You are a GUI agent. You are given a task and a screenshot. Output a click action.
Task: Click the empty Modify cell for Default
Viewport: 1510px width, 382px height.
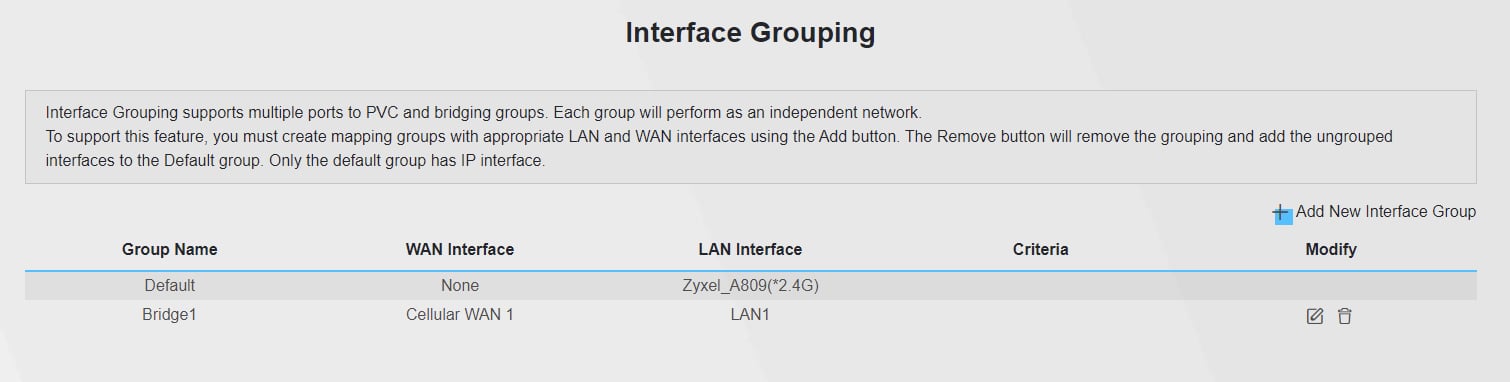pos(1331,285)
